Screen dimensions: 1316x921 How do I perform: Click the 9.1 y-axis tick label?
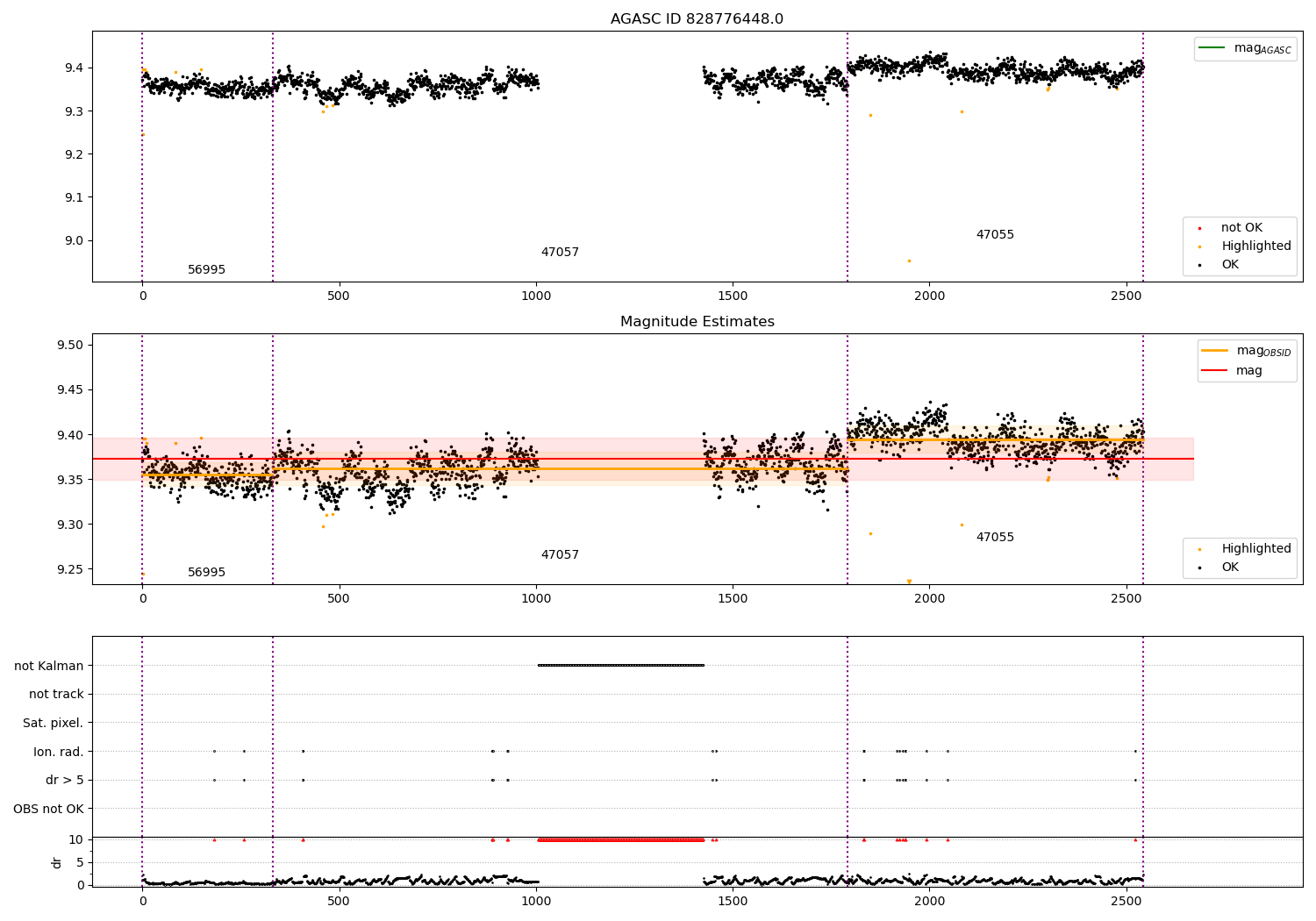[73, 197]
